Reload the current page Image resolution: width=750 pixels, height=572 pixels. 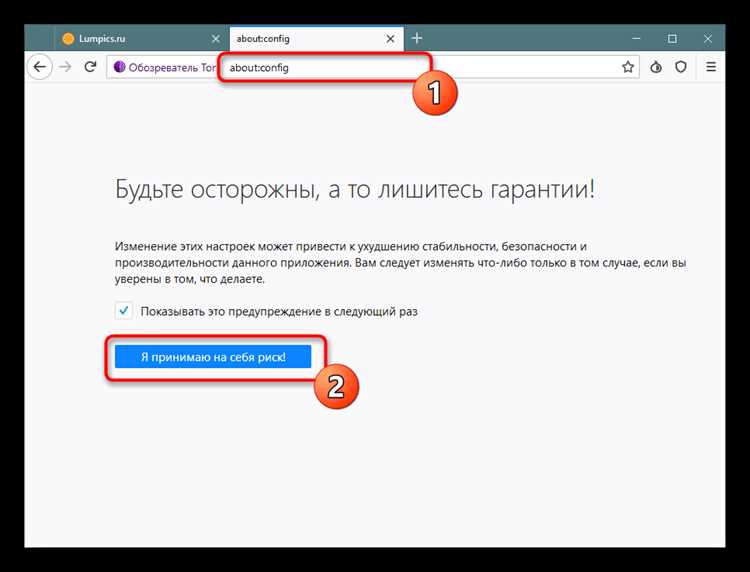pos(90,67)
